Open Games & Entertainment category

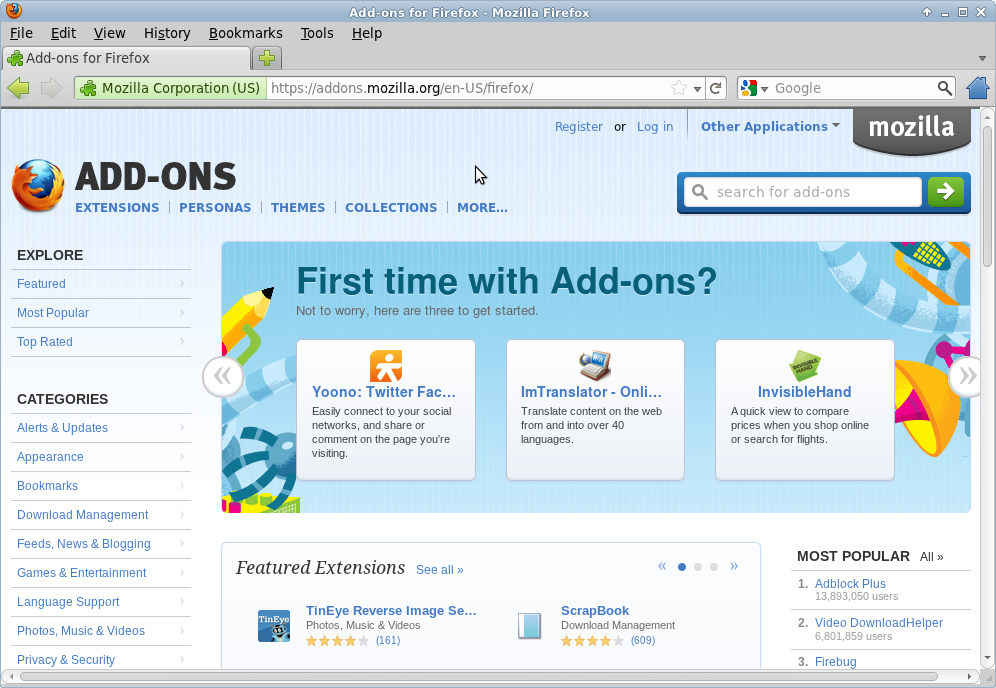point(101,573)
